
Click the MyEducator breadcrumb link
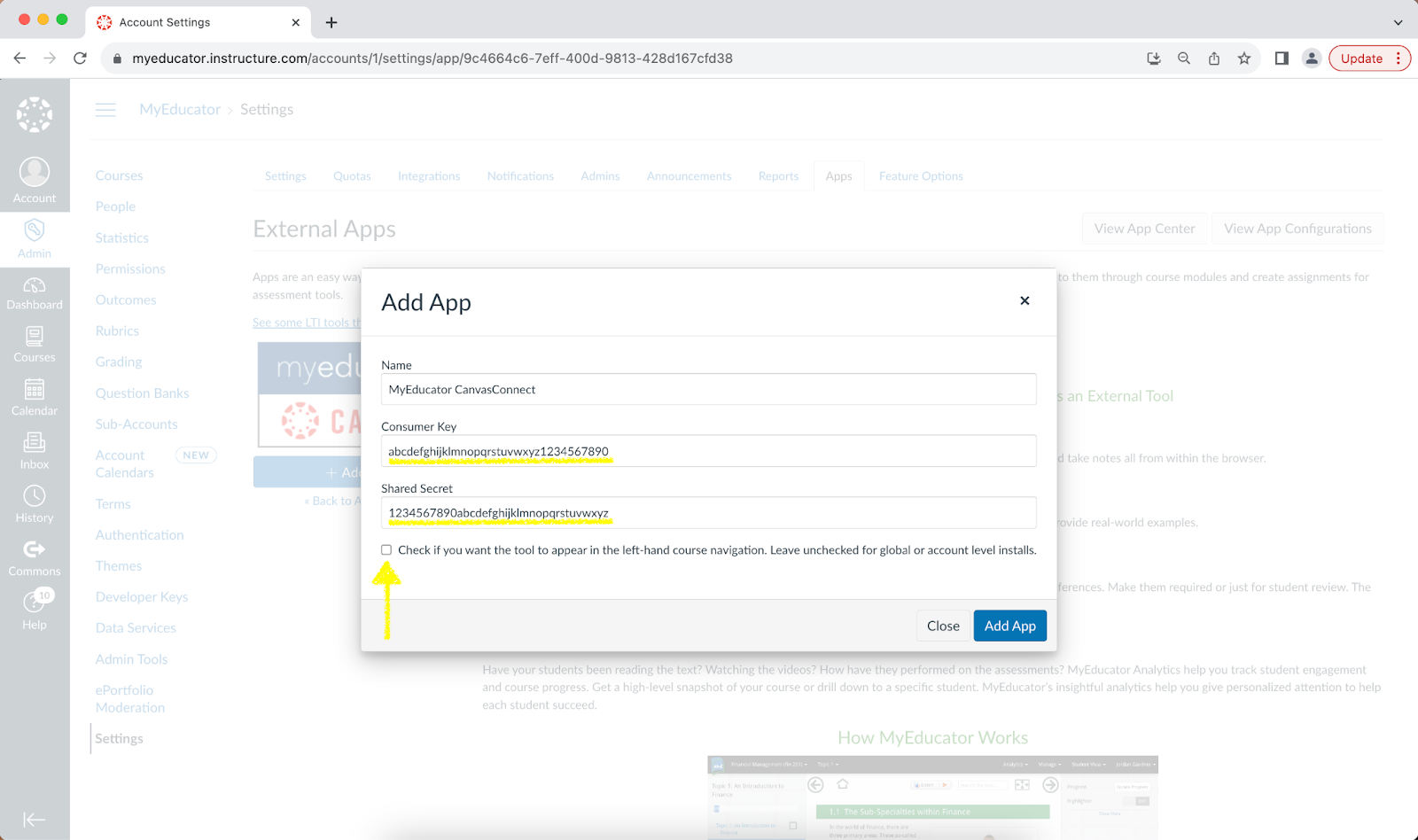pyautogui.click(x=180, y=110)
